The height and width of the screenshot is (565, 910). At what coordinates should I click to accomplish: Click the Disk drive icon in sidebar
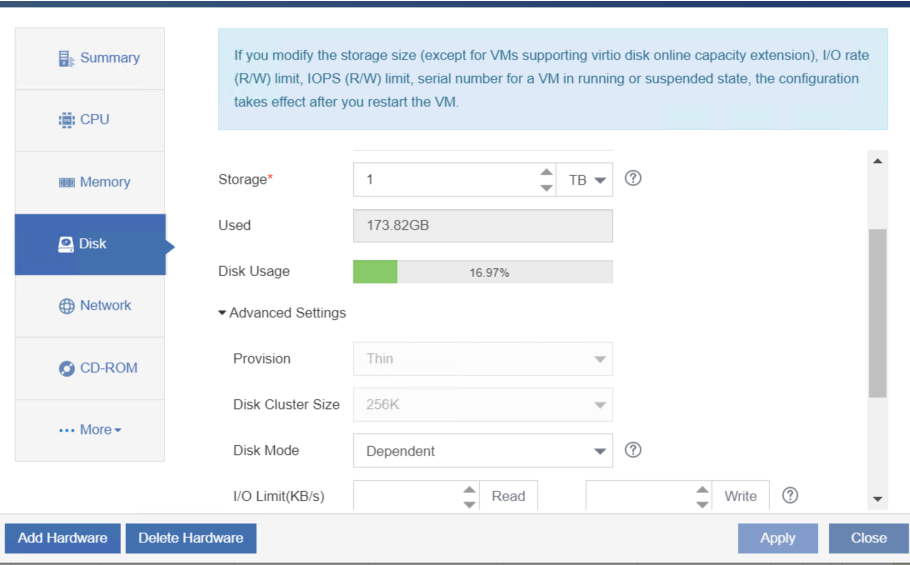[x=66, y=244]
